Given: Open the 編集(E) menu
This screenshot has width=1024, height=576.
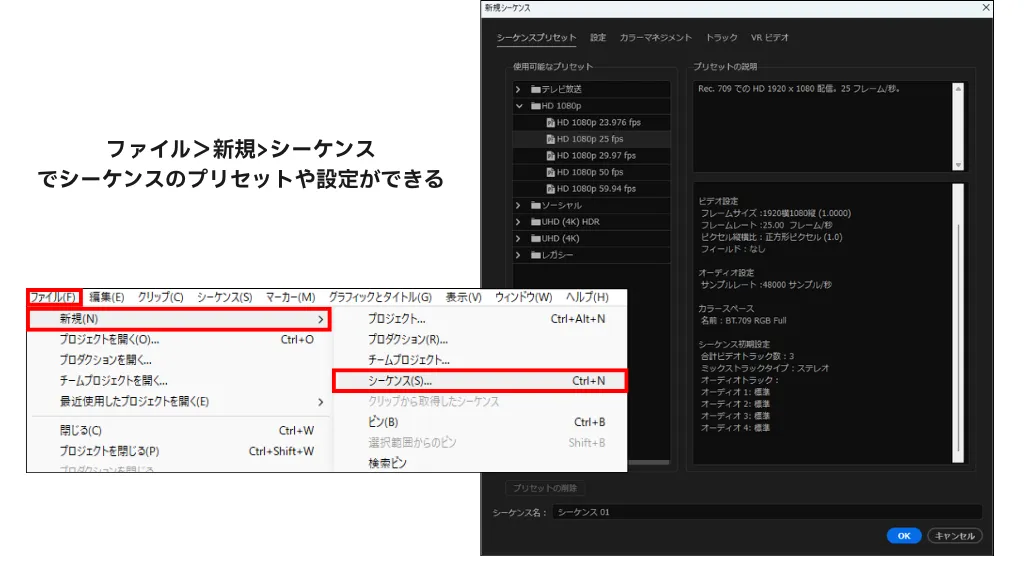Looking at the screenshot, I should [x=106, y=297].
